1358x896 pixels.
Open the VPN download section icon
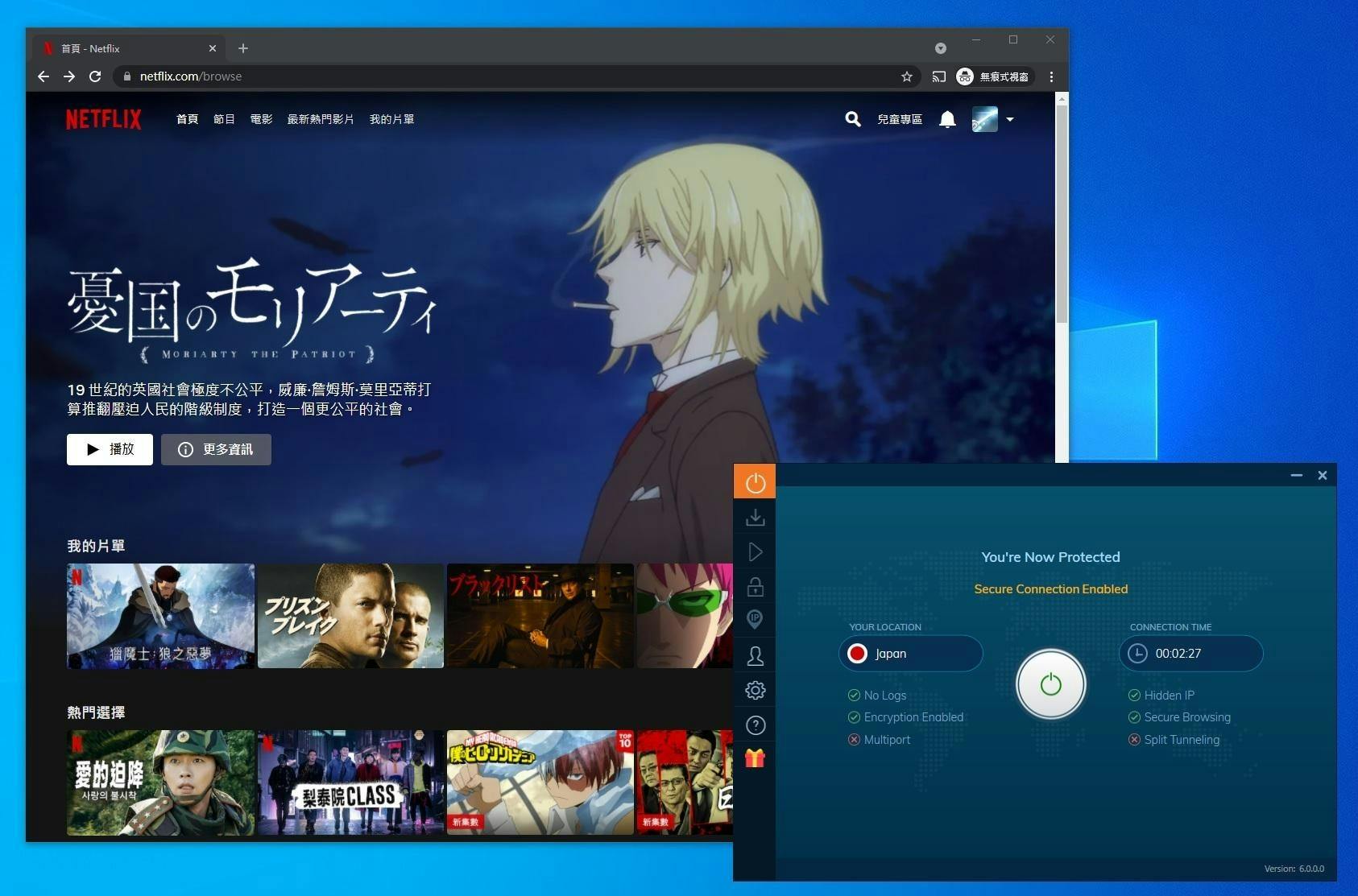point(755,517)
